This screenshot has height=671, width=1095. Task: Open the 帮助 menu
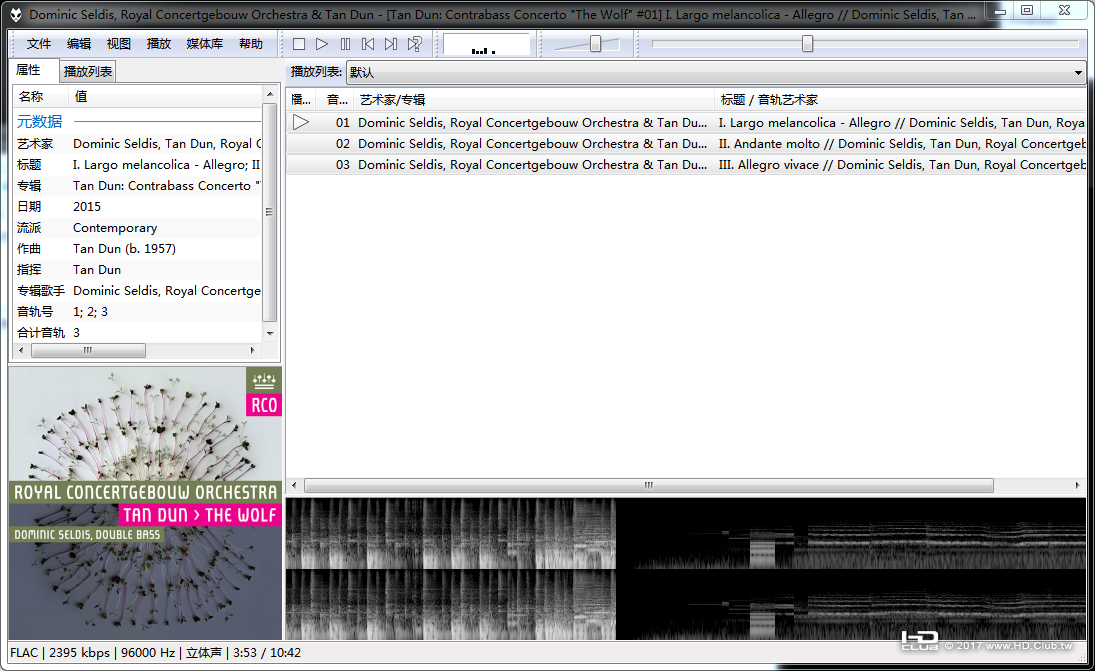251,44
